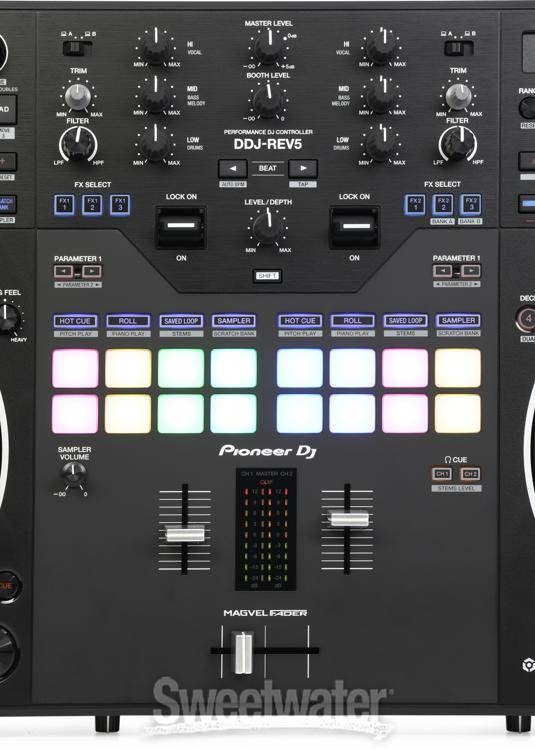Screen dimensions: 535x750
Task: Click the MASTER LEVEL knob
Action: 268,48
